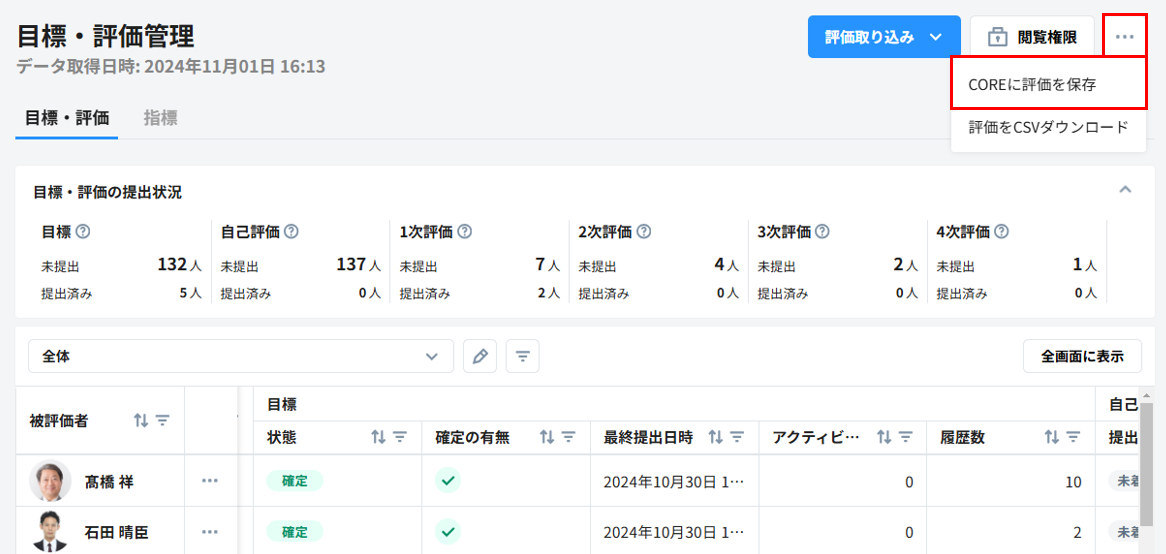Click the 閲覧権限 button
Viewport: 1166px width, 554px height.
click(x=1032, y=37)
